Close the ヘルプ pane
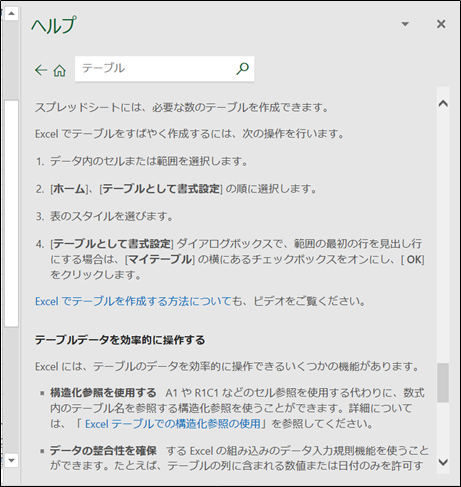This screenshot has height=487, width=461. tap(441, 24)
